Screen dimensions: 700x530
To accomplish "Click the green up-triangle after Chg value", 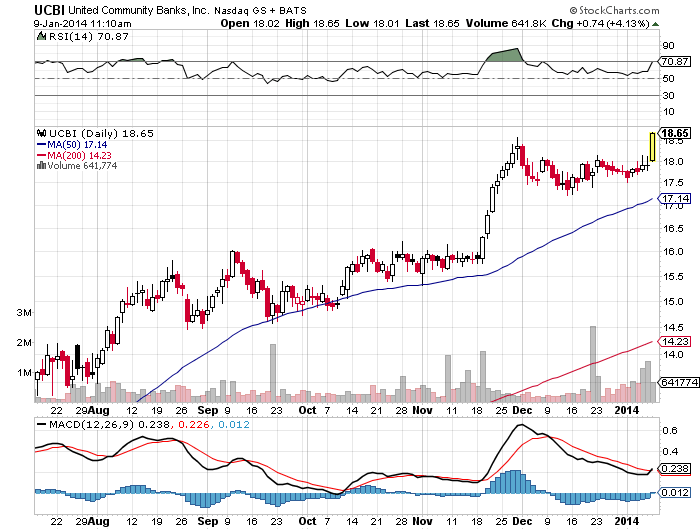I will (655, 24).
